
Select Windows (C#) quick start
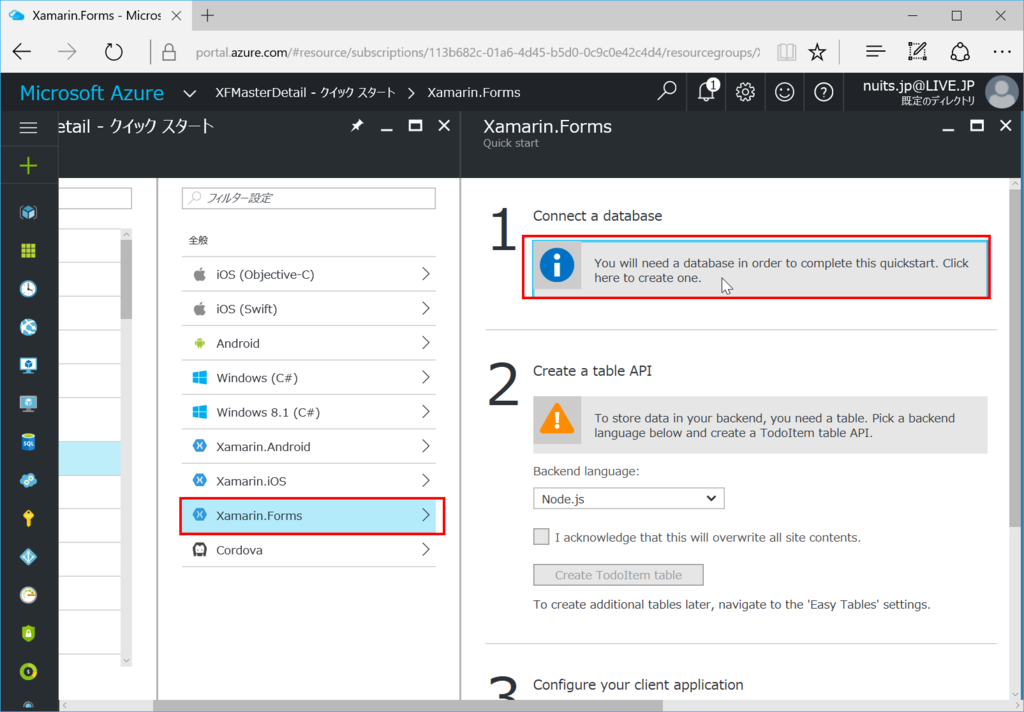[x=308, y=378]
